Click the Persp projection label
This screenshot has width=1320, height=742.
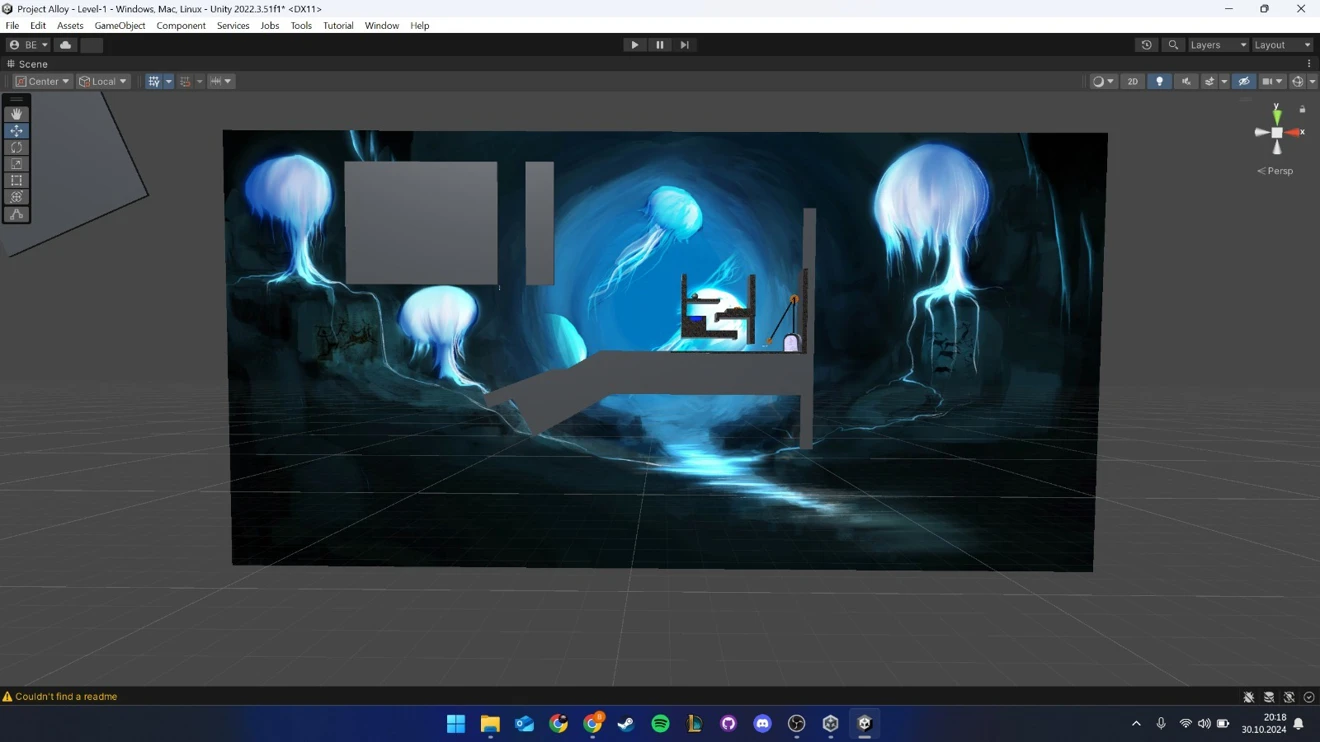click(x=1278, y=171)
